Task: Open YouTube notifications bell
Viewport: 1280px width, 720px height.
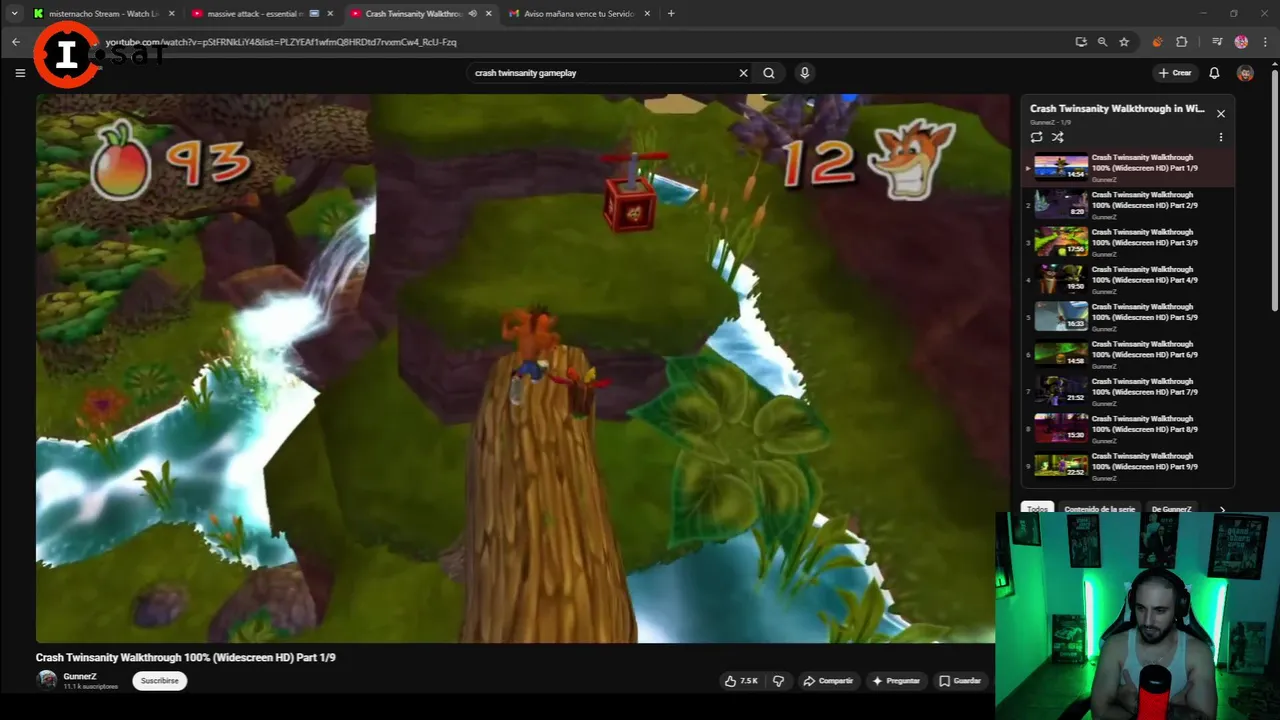Action: tap(1214, 73)
